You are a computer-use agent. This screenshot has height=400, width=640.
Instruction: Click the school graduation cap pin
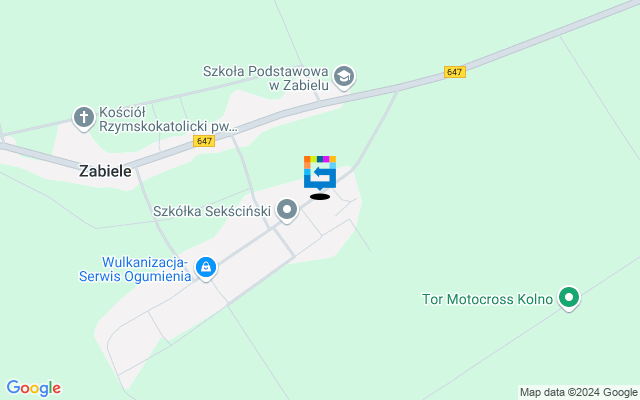344,77
